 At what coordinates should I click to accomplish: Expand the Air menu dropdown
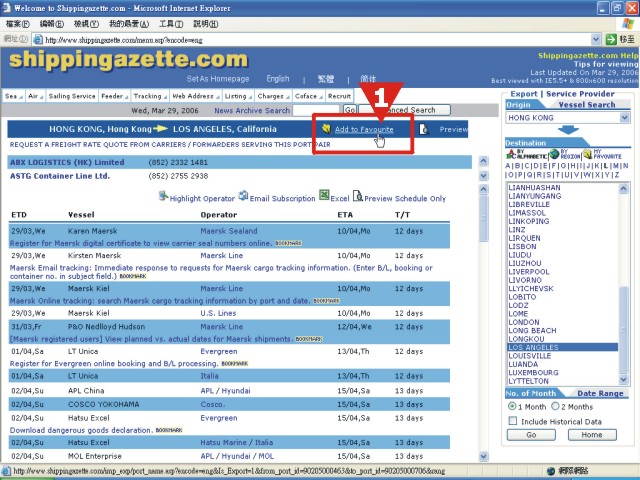coord(36,96)
